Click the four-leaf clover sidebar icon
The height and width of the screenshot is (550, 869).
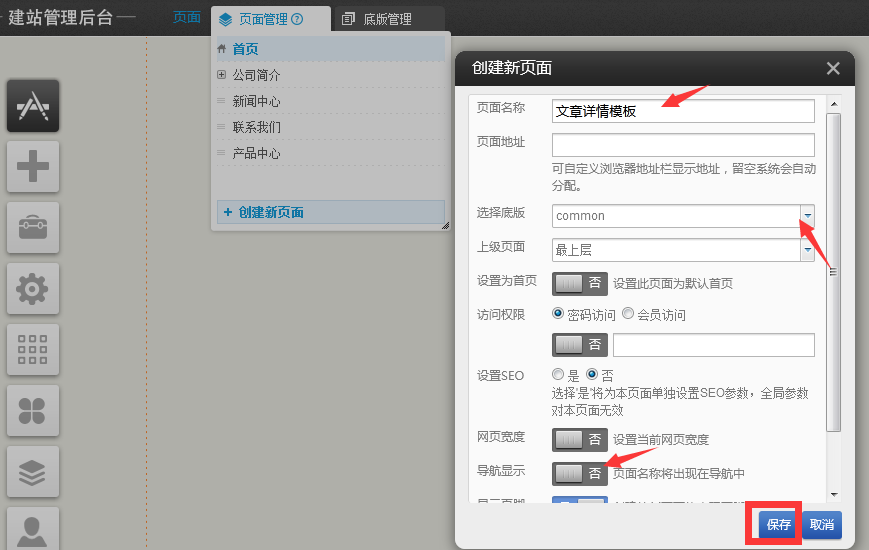[33, 410]
